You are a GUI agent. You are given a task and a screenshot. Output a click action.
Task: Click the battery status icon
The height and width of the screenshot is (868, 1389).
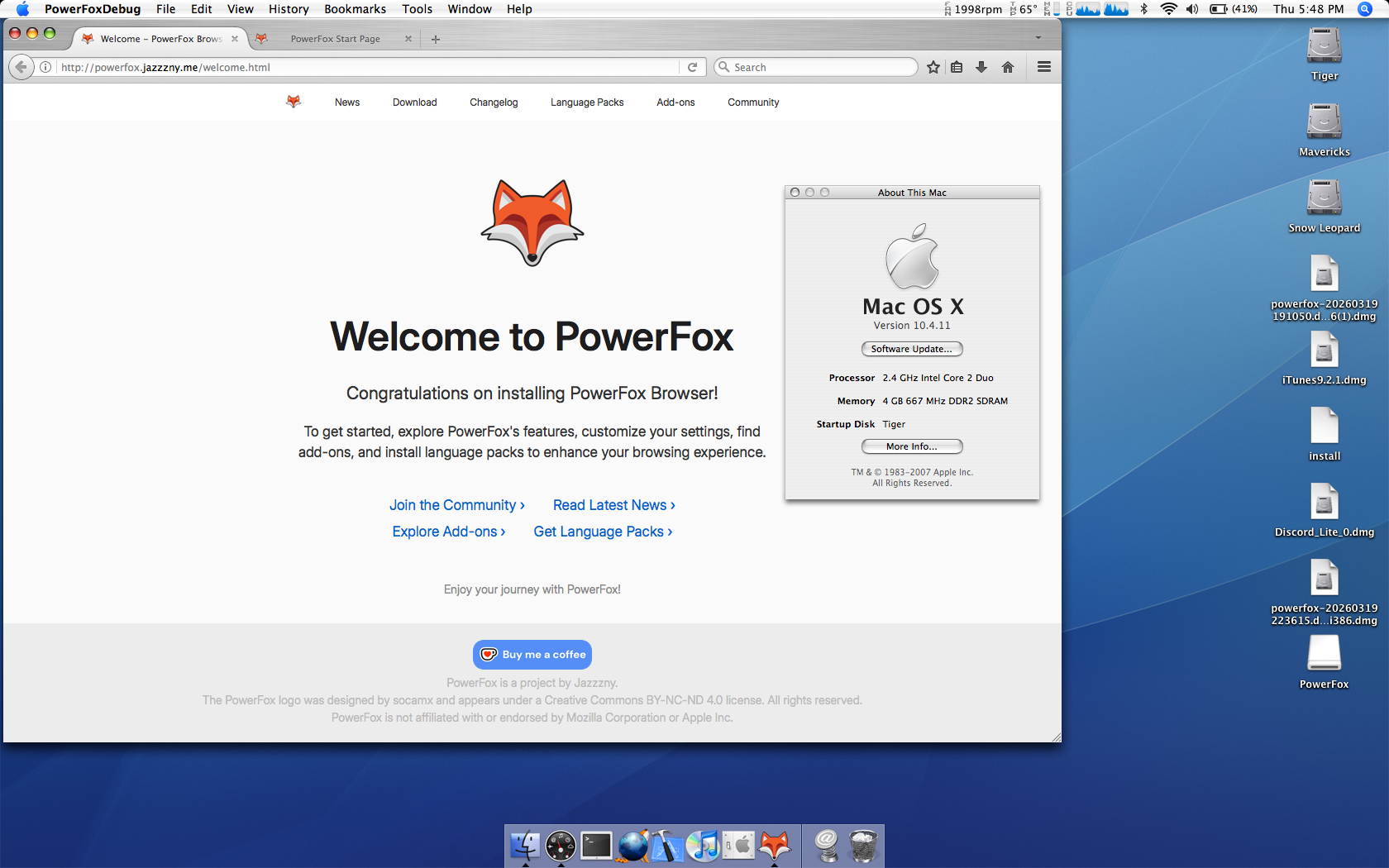pos(1233,9)
